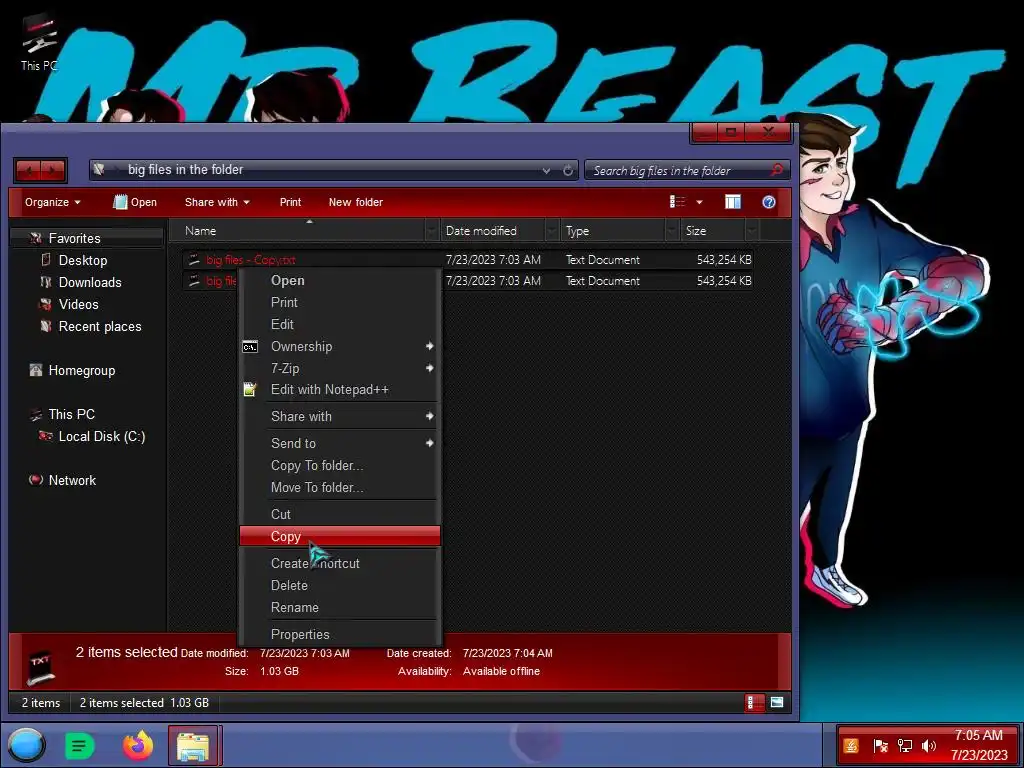
Task: Switch to details view in status bar
Action: click(x=754, y=703)
